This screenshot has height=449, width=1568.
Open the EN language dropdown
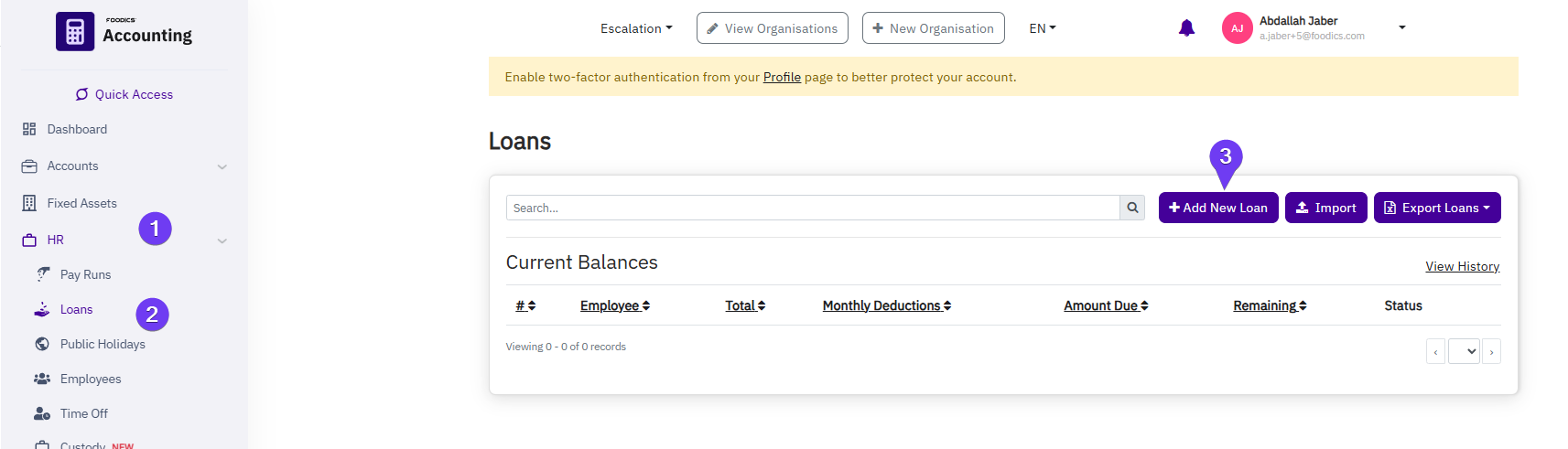1042,28
